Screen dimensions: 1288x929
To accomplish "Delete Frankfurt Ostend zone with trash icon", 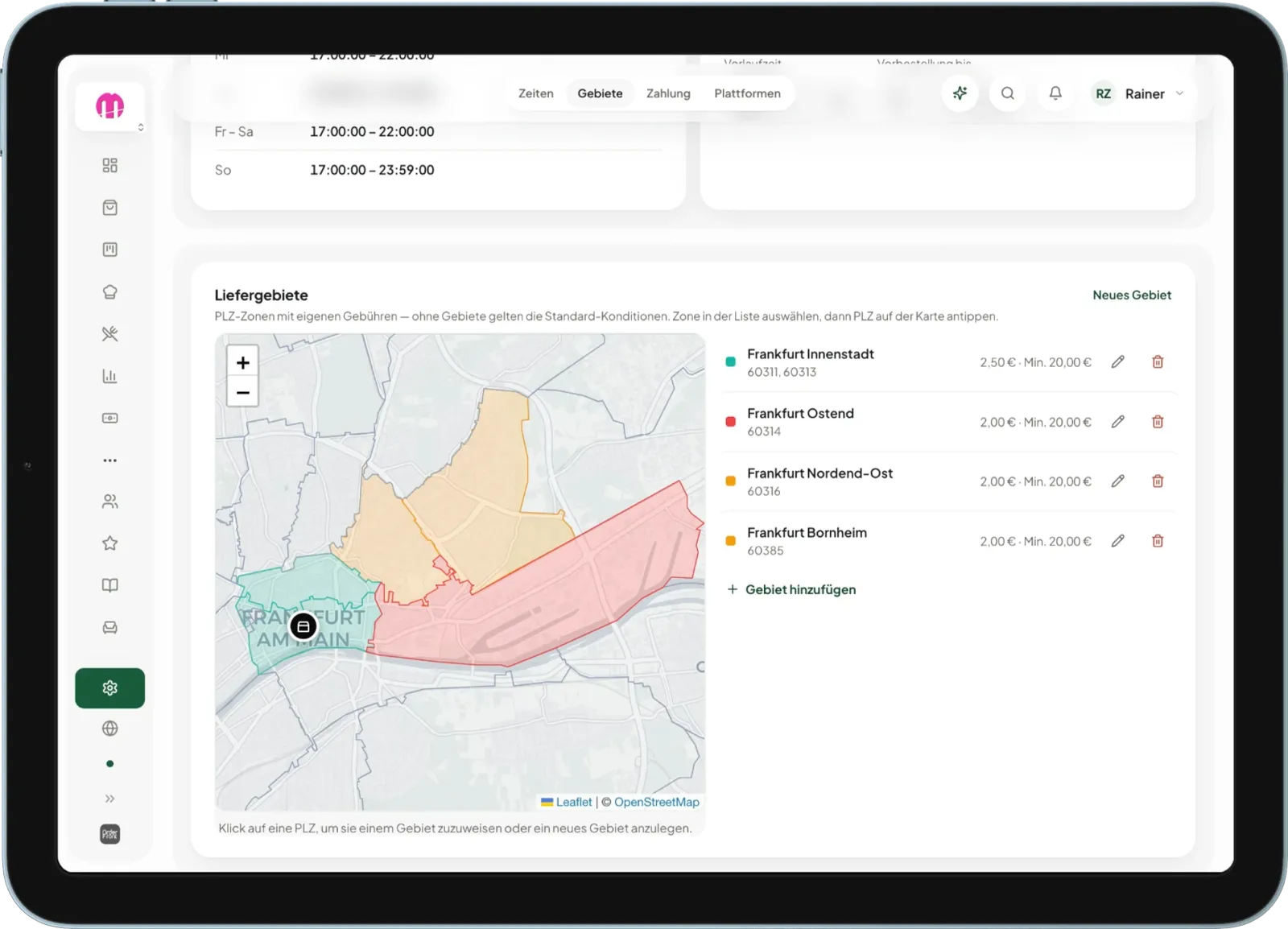I will [x=1158, y=422].
